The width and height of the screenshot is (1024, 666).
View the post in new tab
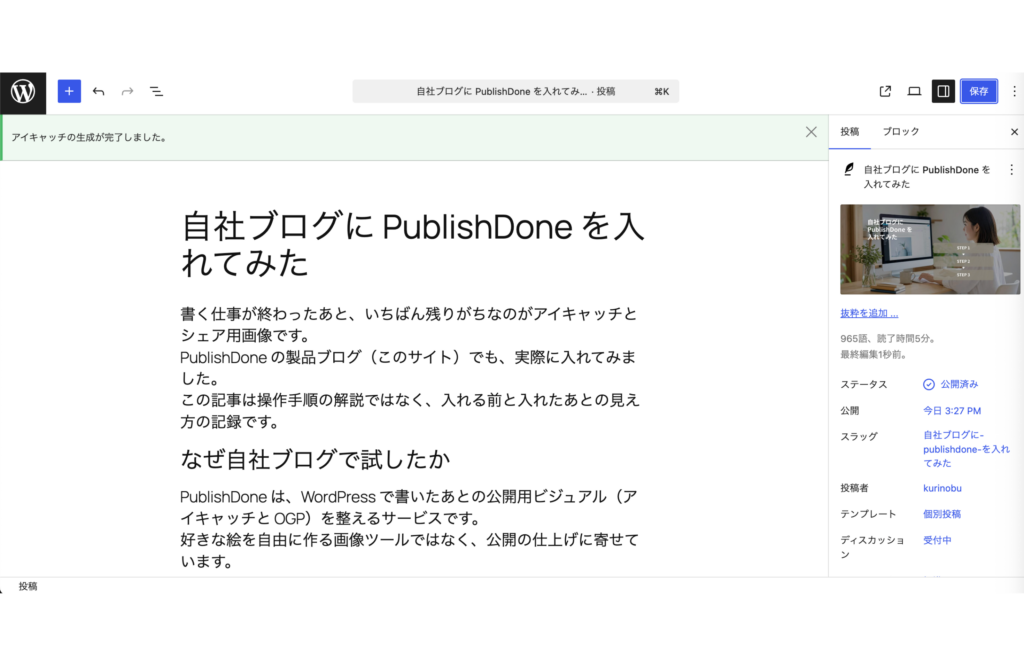(x=885, y=91)
